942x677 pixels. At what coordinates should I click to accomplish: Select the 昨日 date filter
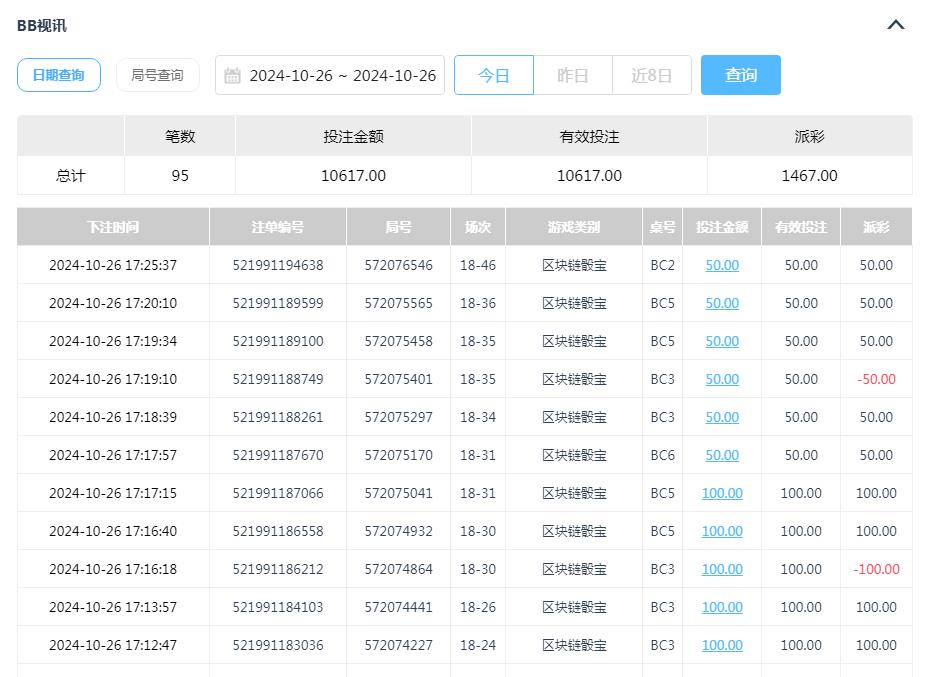(x=573, y=74)
